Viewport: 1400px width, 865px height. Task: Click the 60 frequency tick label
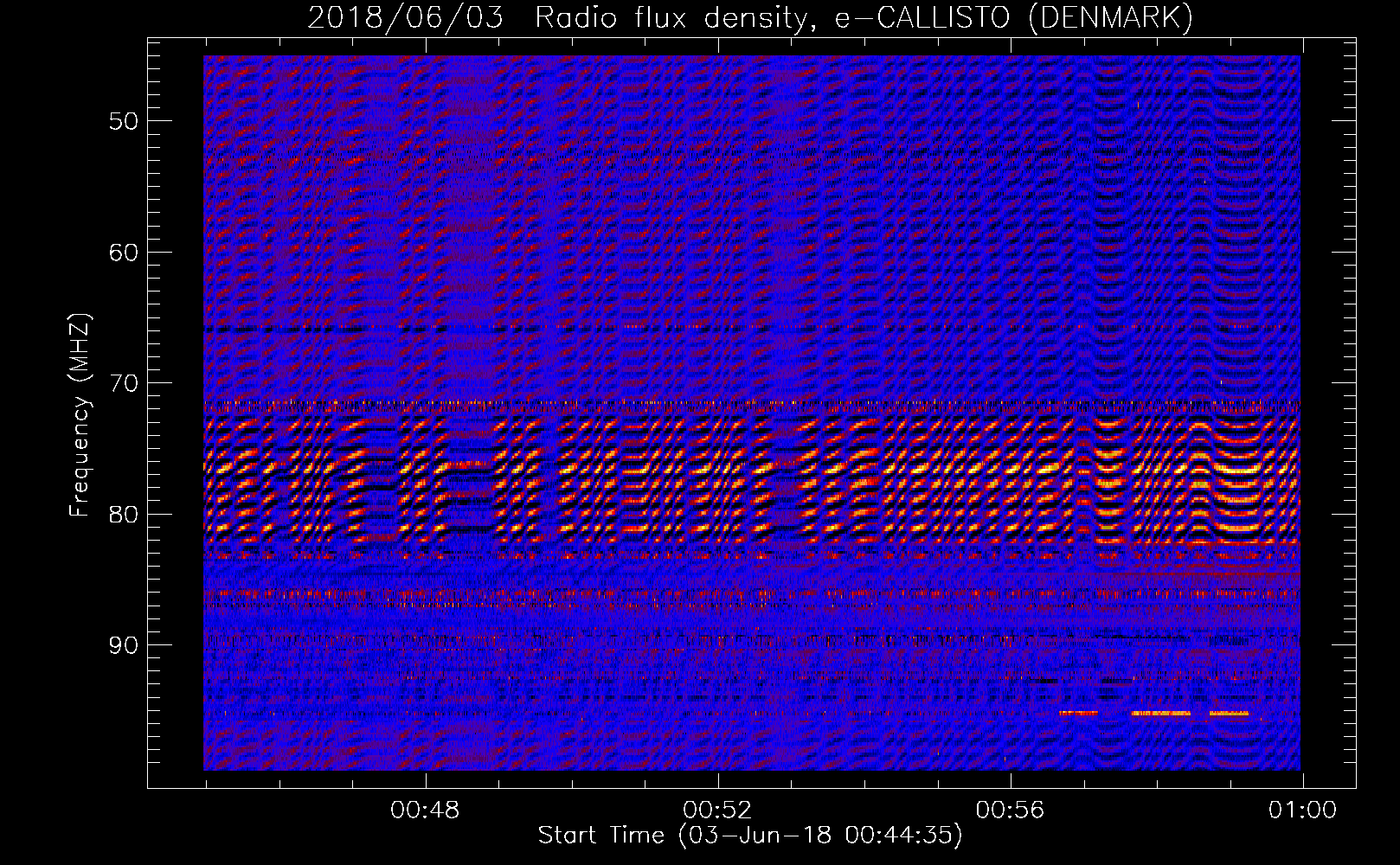[x=123, y=253]
